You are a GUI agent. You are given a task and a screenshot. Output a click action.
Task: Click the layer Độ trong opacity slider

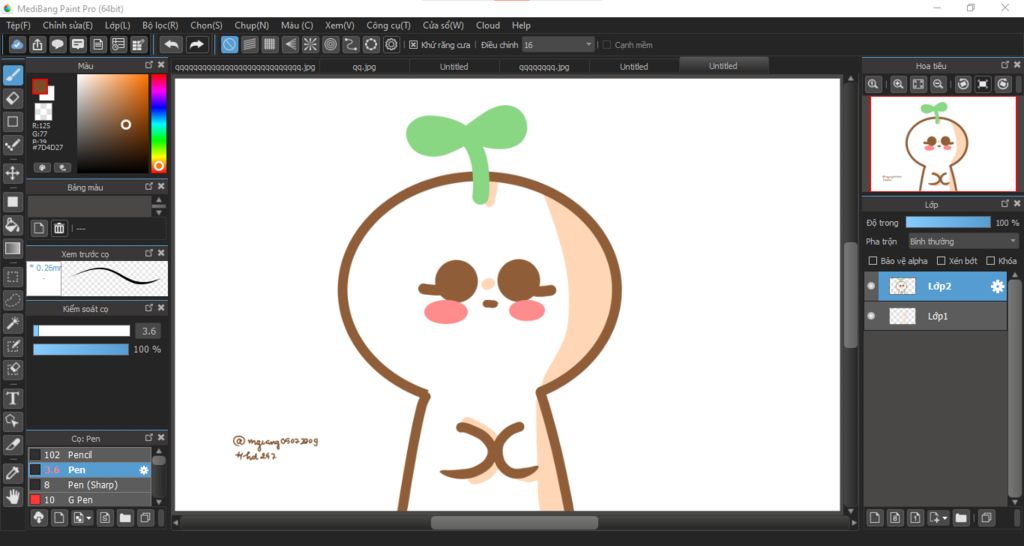click(x=948, y=223)
